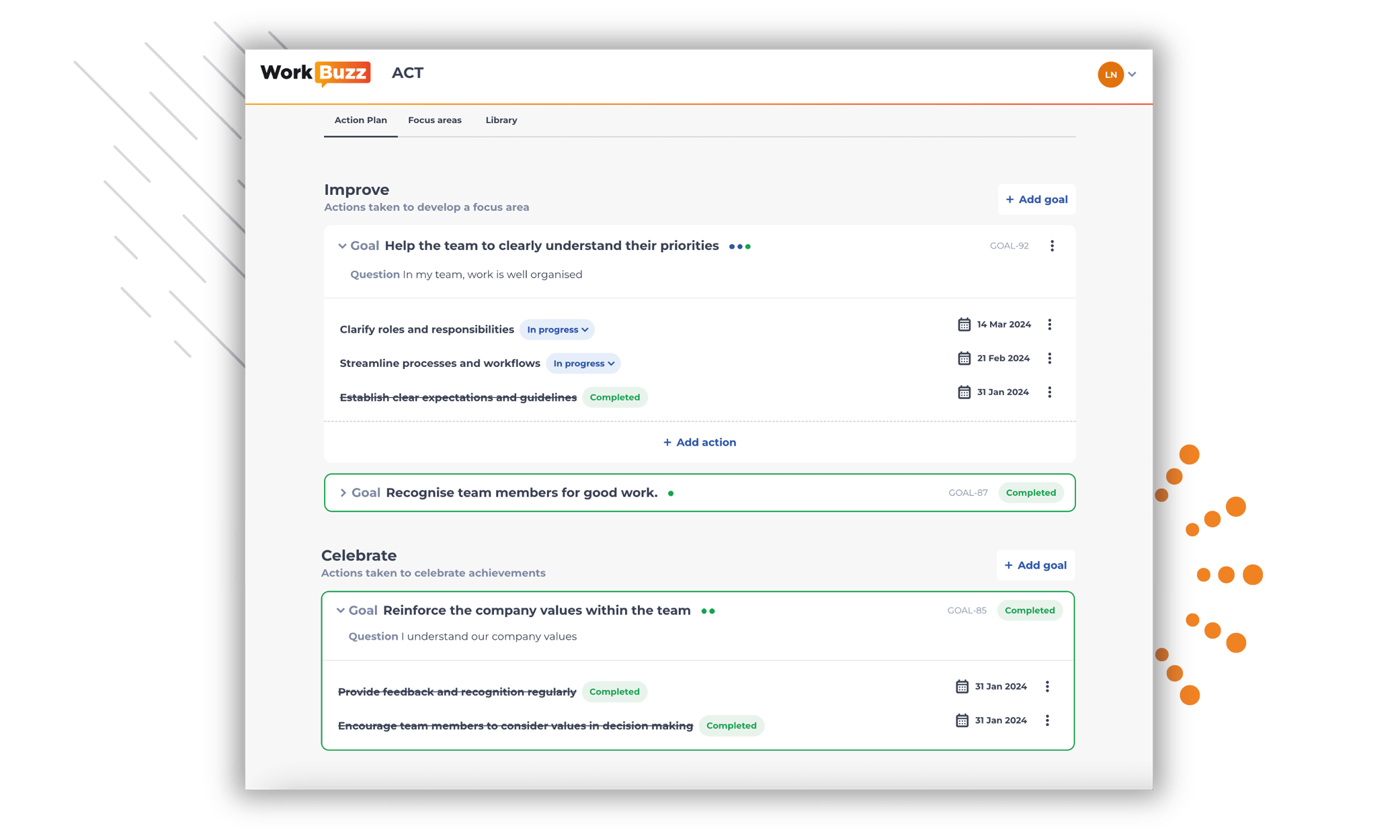Image resolution: width=1400 pixels, height=840 pixels.
Task: Change status of Clarify roles via In progress dropdown
Action: [x=557, y=329]
